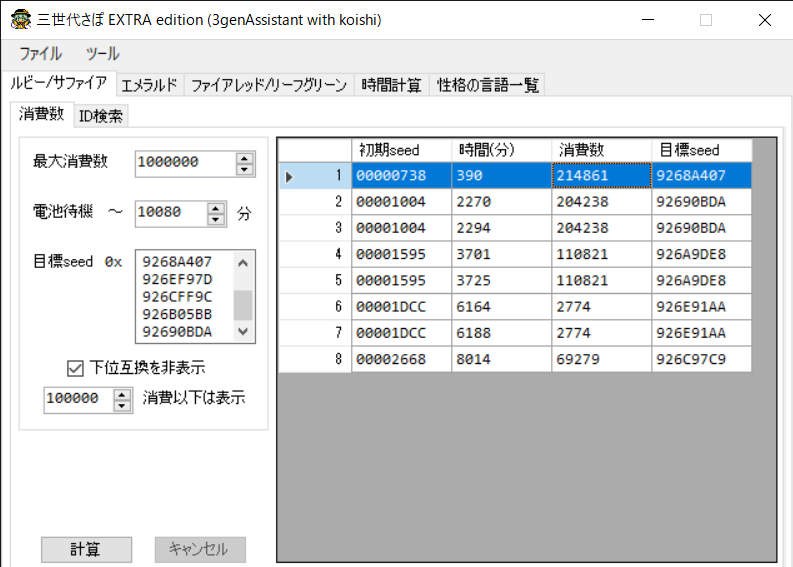Click 消費数 cell 110821 in row 4

point(601,255)
